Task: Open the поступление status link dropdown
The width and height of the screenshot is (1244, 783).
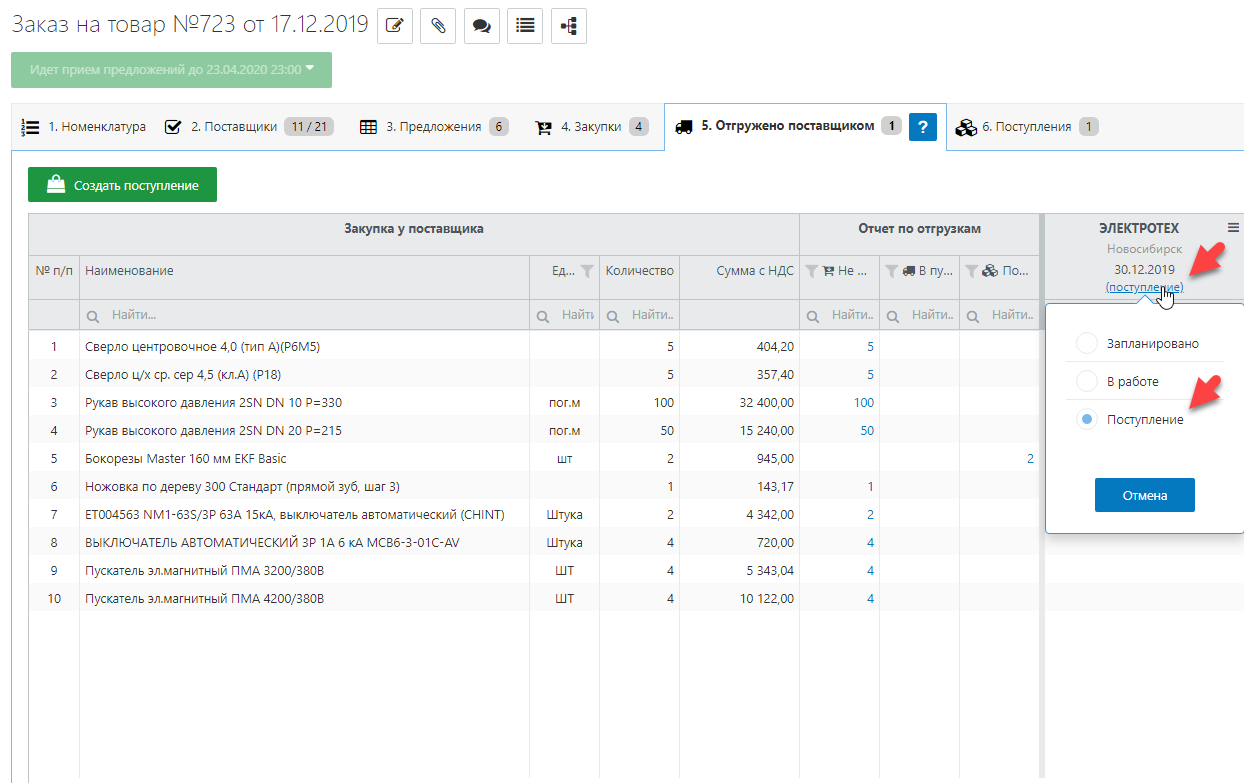Action: tap(1144, 288)
